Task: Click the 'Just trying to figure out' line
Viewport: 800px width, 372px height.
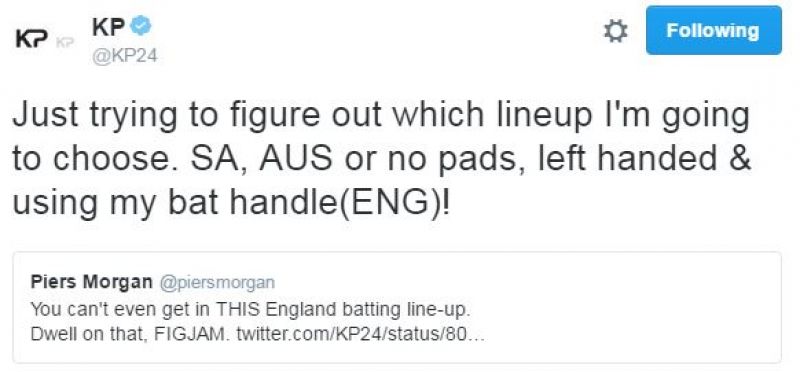Action: point(197,115)
